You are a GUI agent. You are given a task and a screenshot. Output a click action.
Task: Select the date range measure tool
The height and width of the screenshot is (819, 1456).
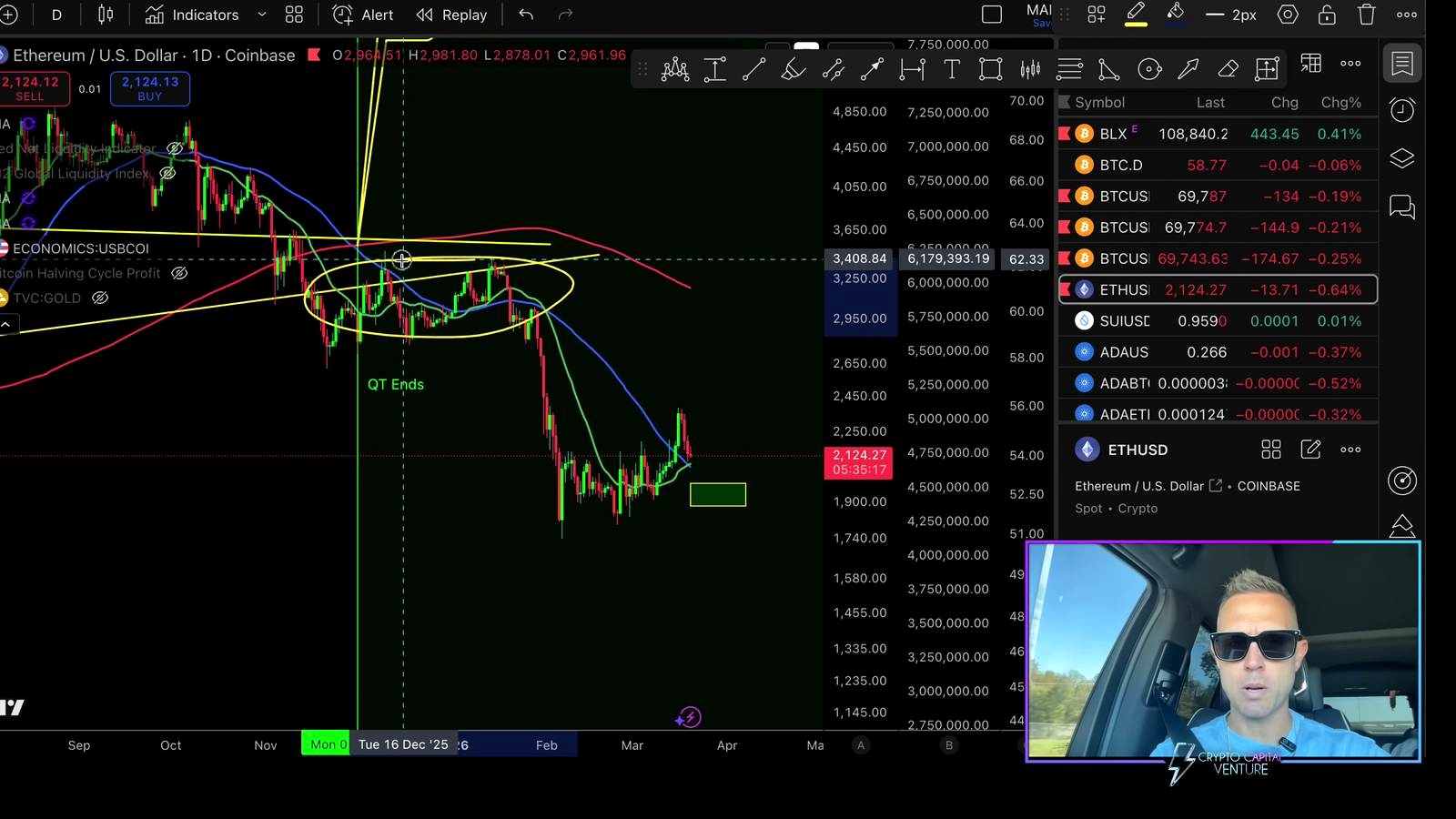(912, 69)
